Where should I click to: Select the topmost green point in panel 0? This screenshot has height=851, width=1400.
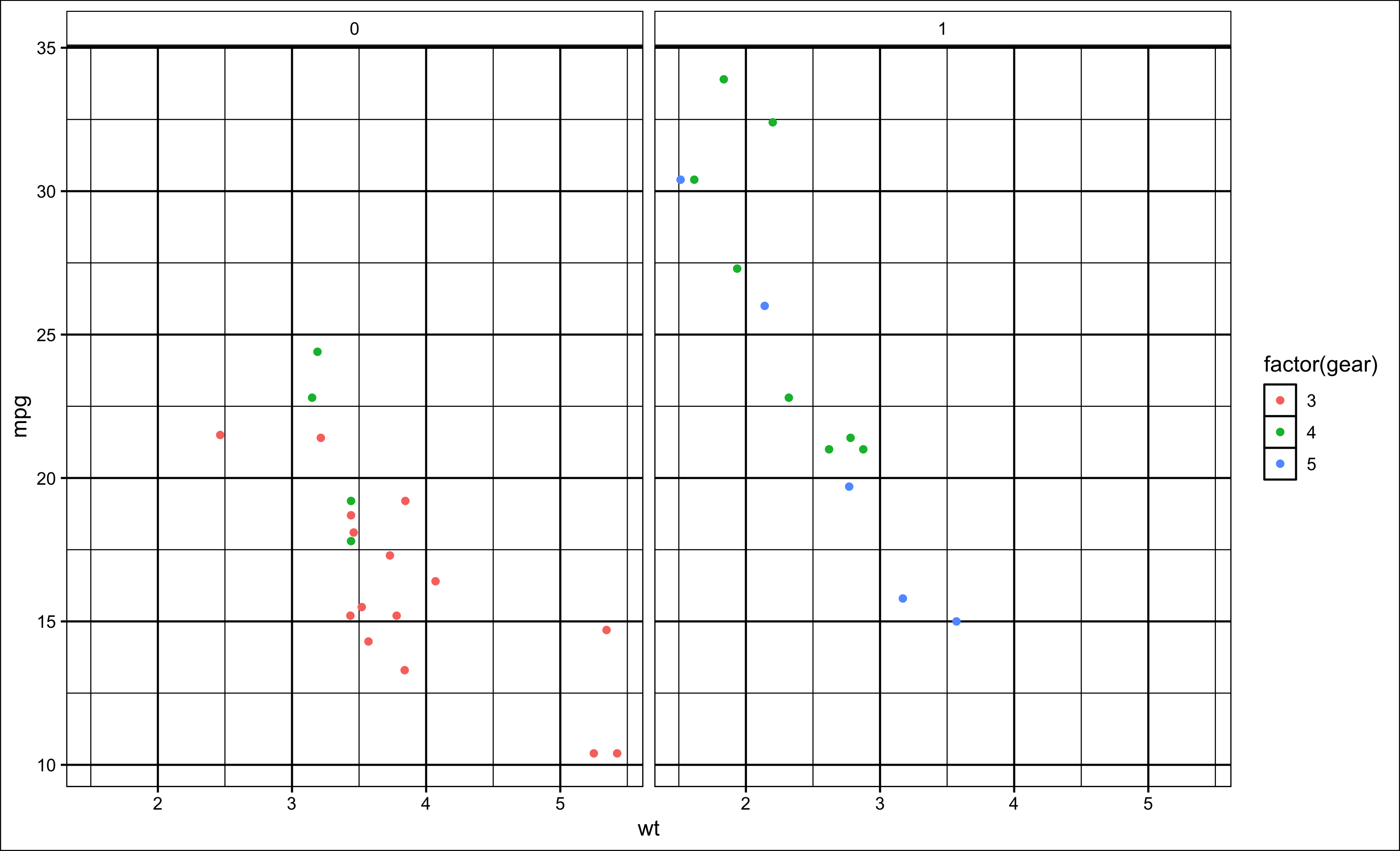coord(318,352)
